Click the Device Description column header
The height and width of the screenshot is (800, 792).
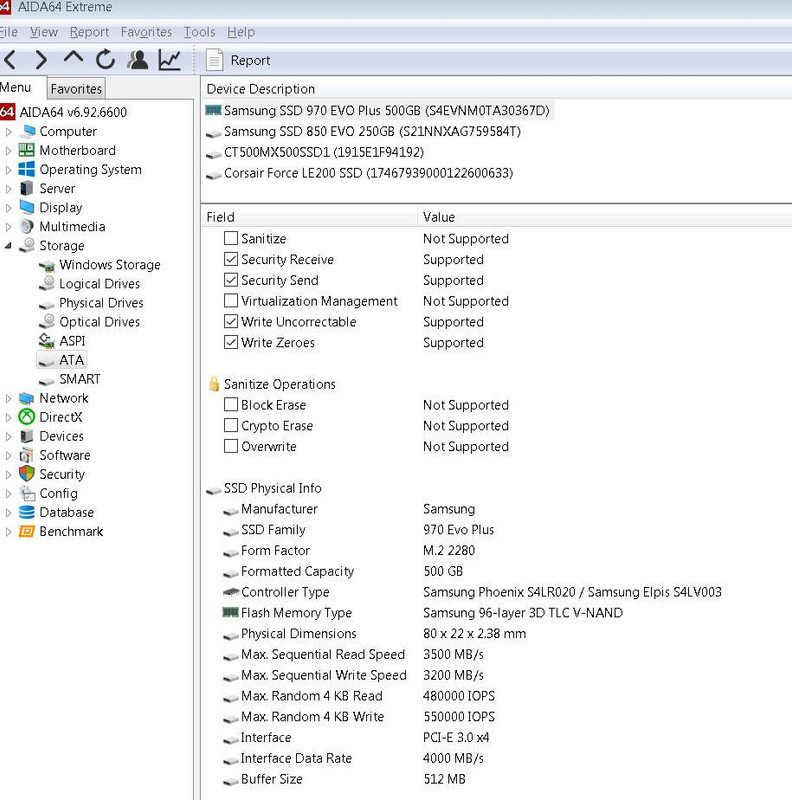497,89
